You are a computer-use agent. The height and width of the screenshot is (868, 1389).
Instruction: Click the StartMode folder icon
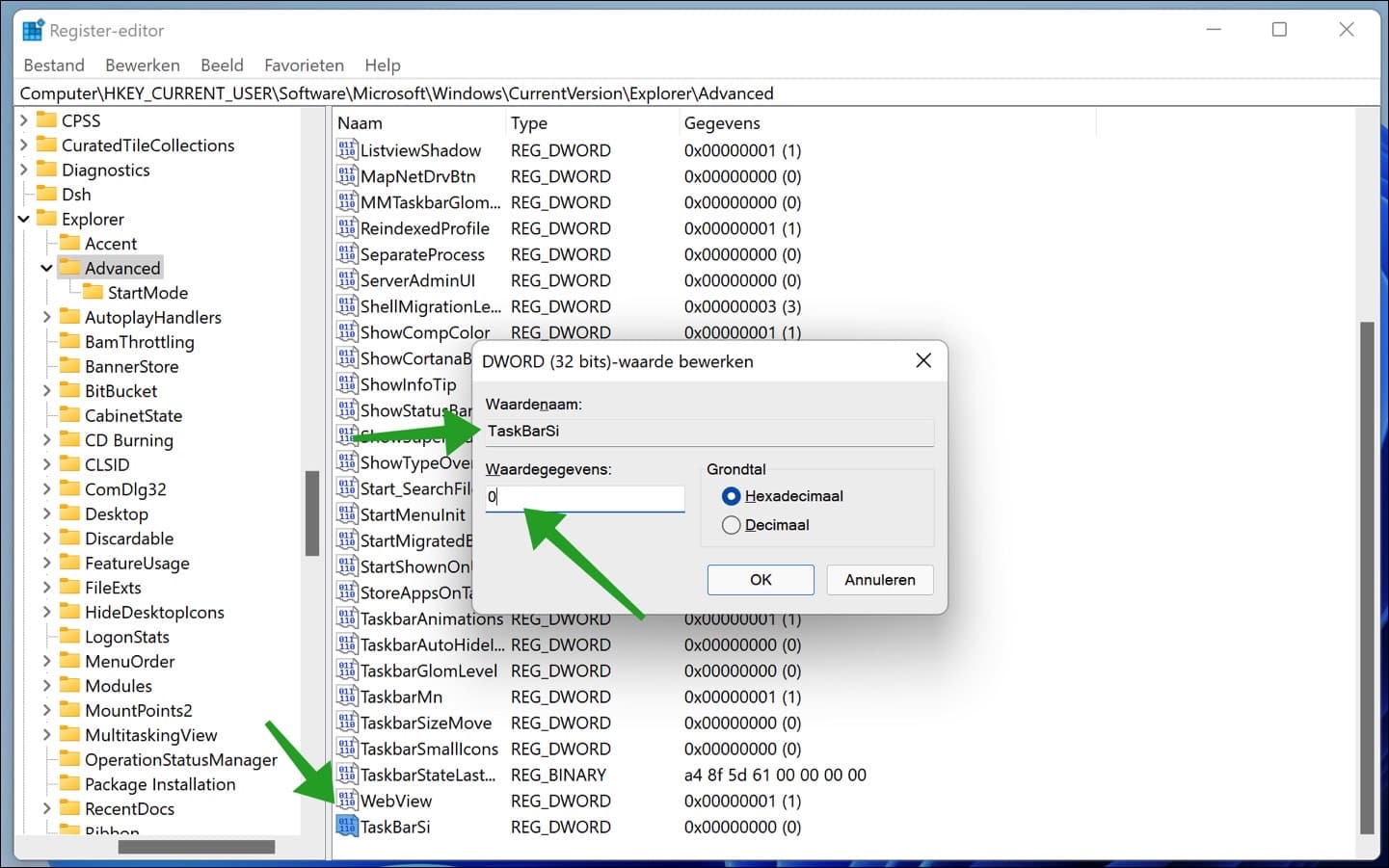pyautogui.click(x=93, y=292)
